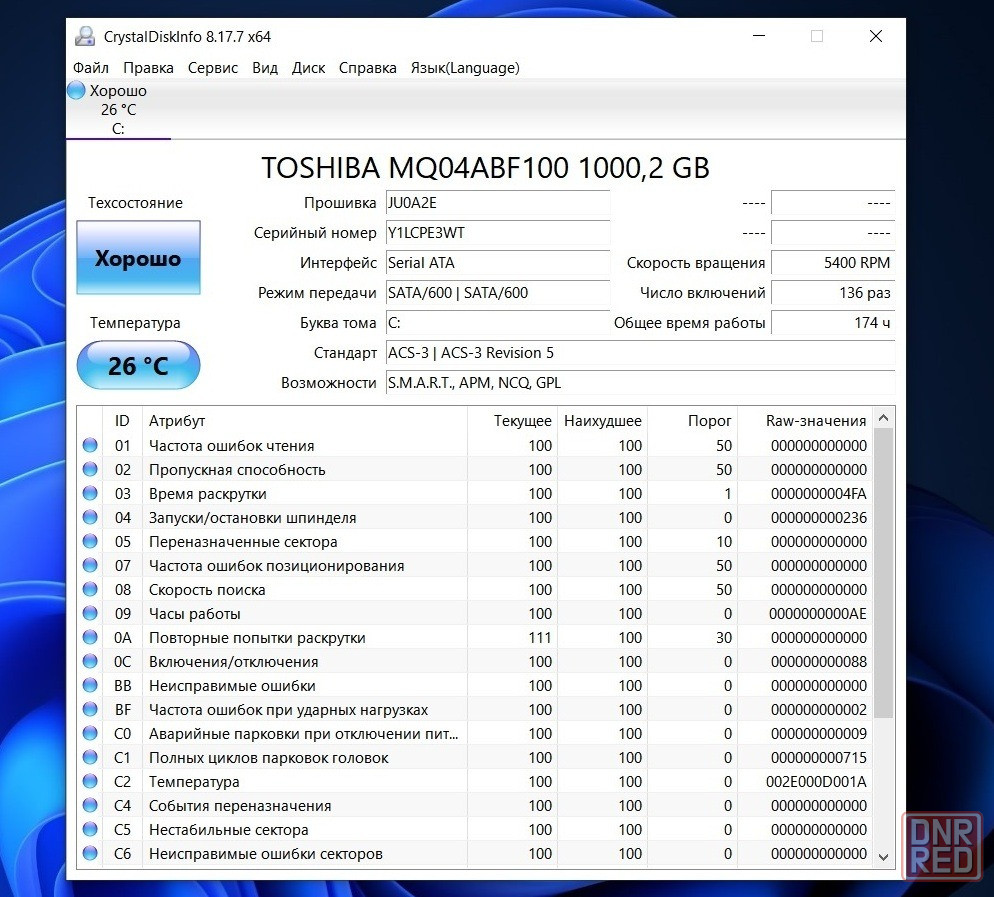Open the Справка menu

368,68
